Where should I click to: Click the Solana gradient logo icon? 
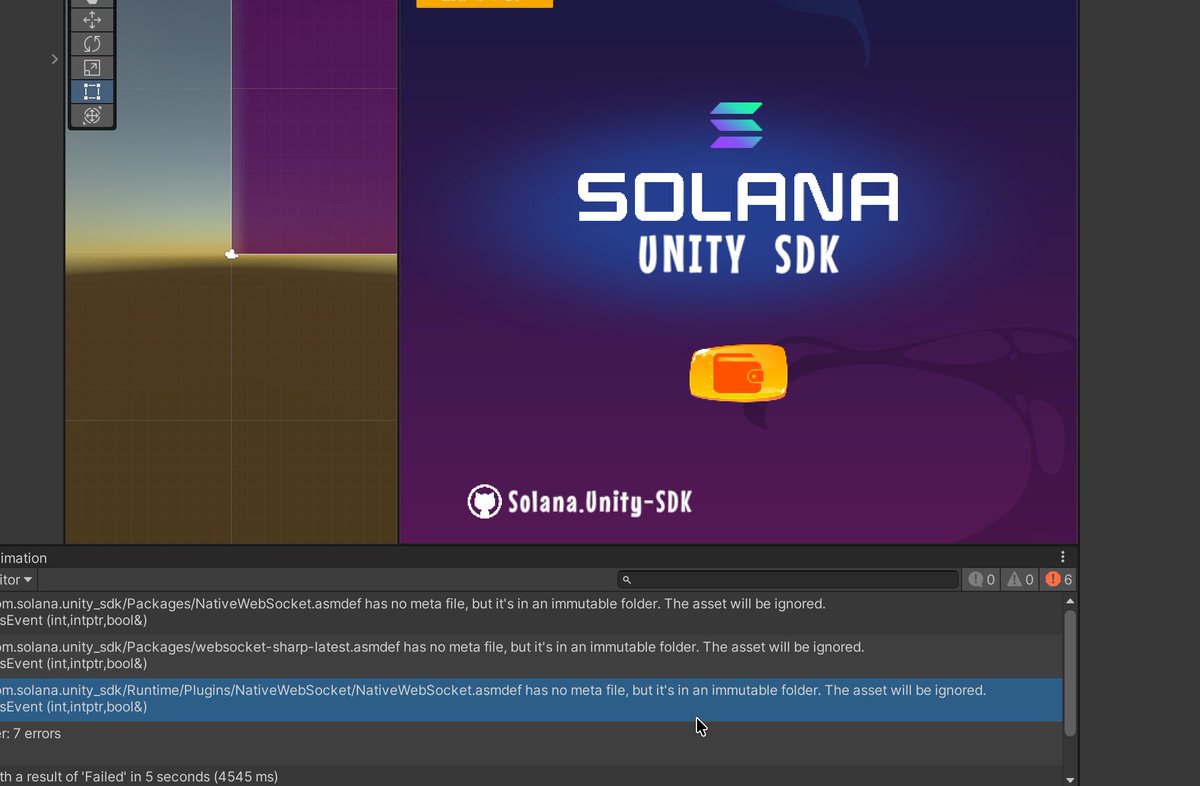click(x=736, y=125)
